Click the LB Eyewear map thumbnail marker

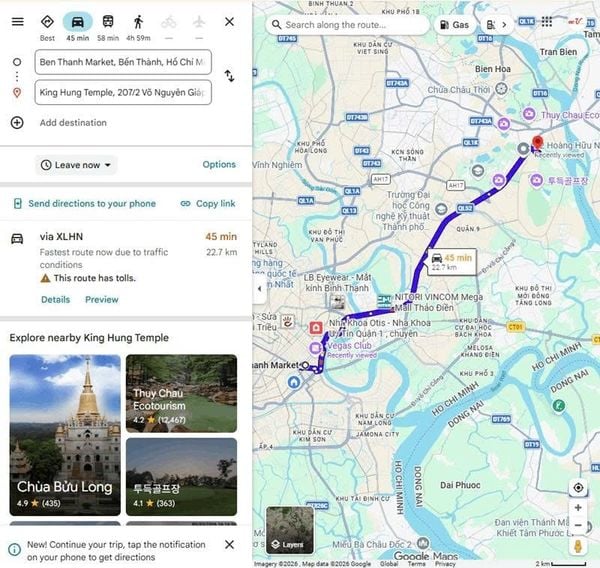point(338,302)
